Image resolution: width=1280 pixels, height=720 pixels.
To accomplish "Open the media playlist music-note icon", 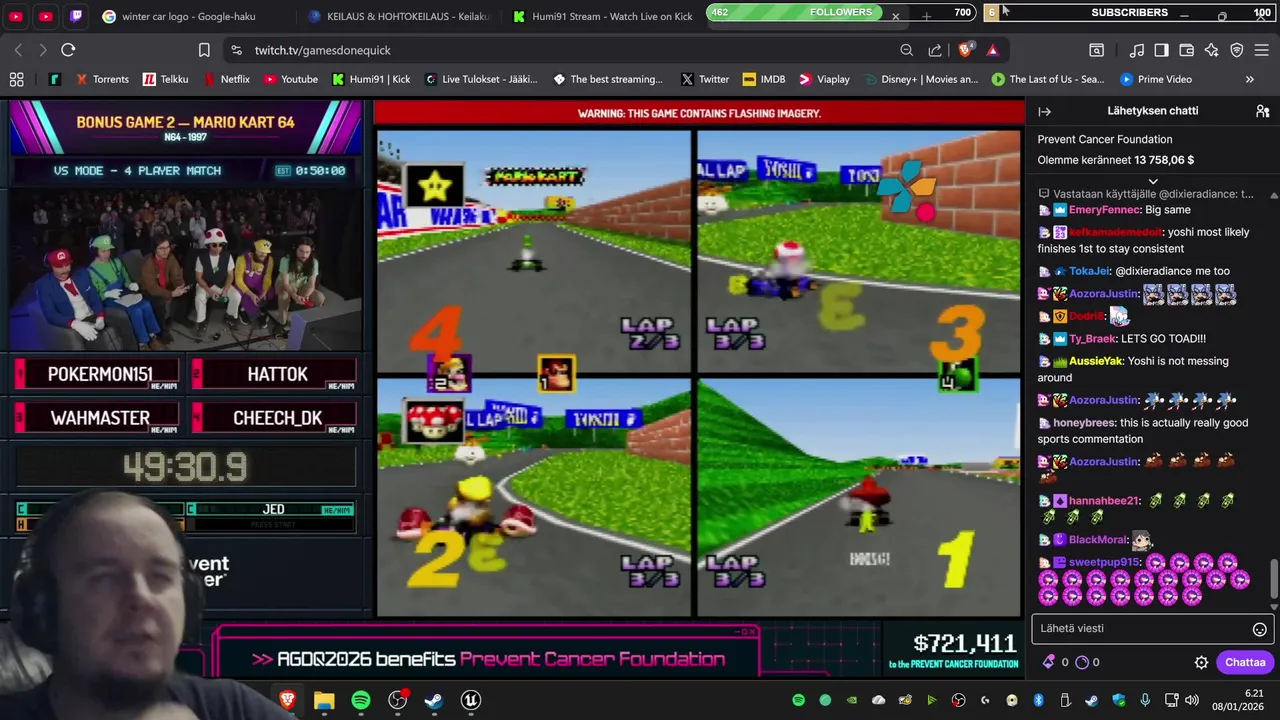I will click(1137, 50).
